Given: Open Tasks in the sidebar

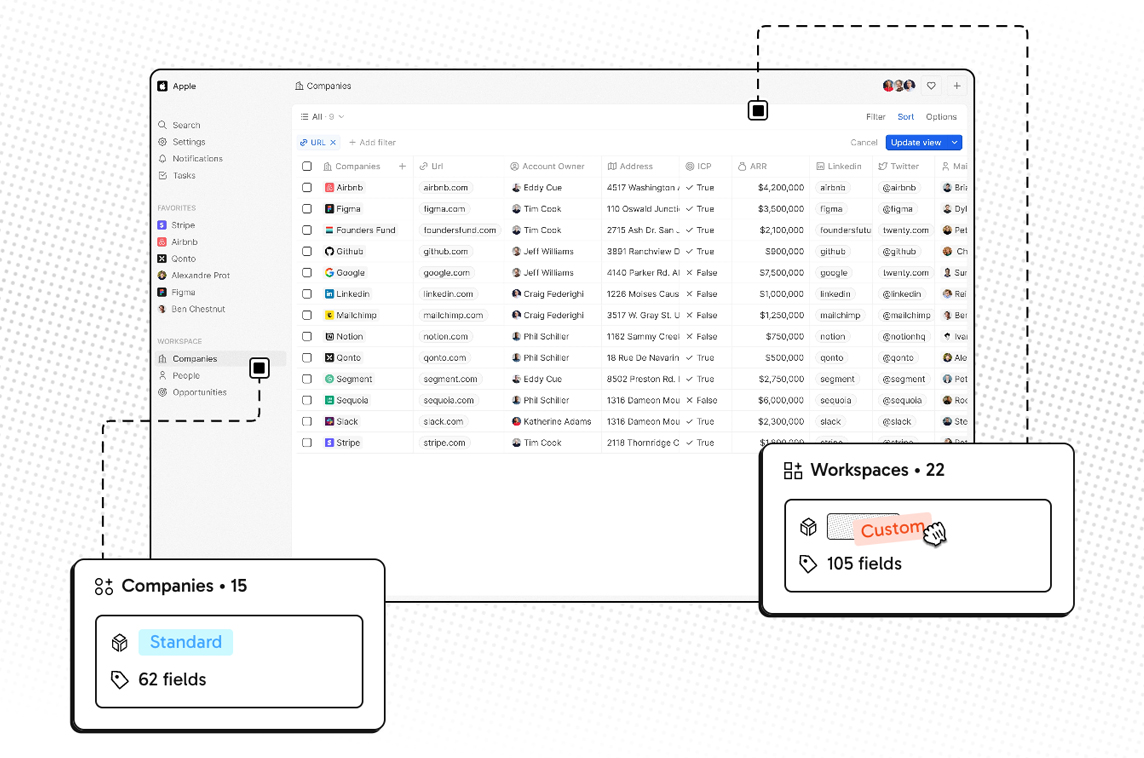Looking at the screenshot, I should [177, 175].
